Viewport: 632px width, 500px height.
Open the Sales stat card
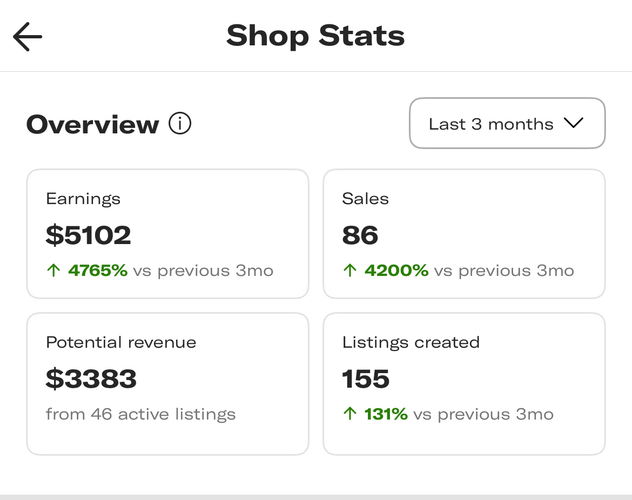[x=463, y=233]
